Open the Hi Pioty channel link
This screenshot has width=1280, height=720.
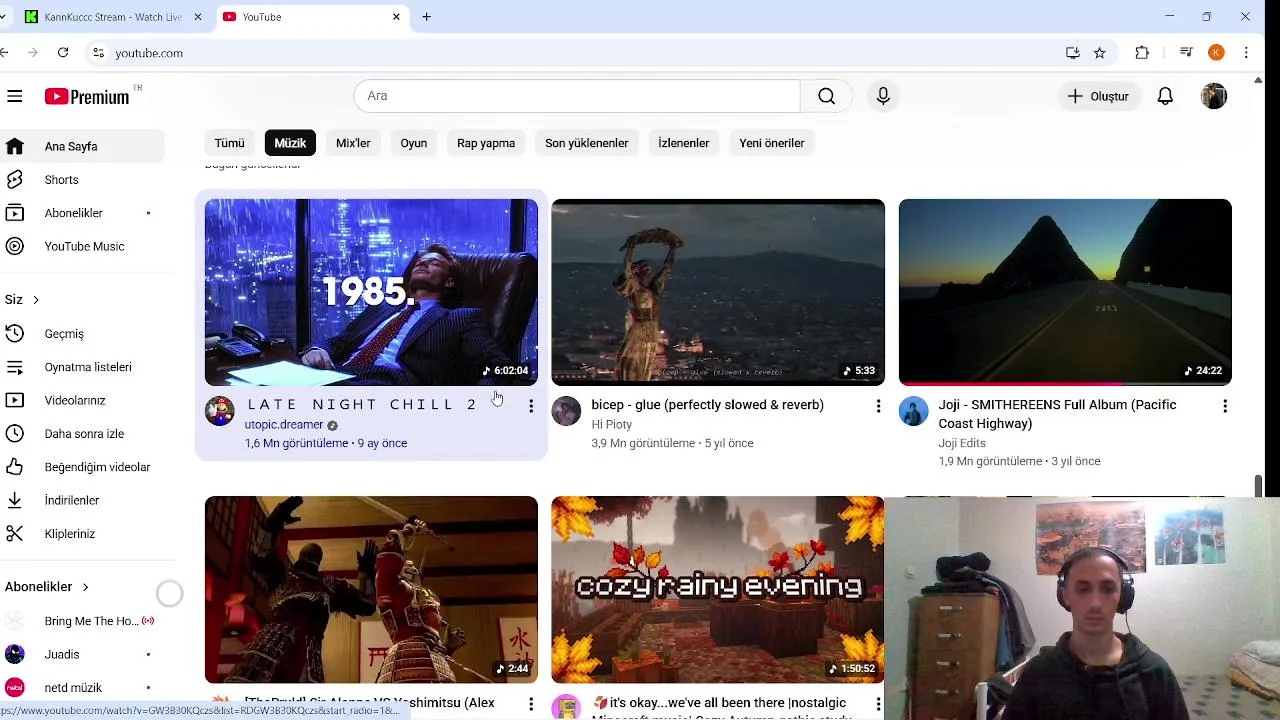pyautogui.click(x=611, y=425)
